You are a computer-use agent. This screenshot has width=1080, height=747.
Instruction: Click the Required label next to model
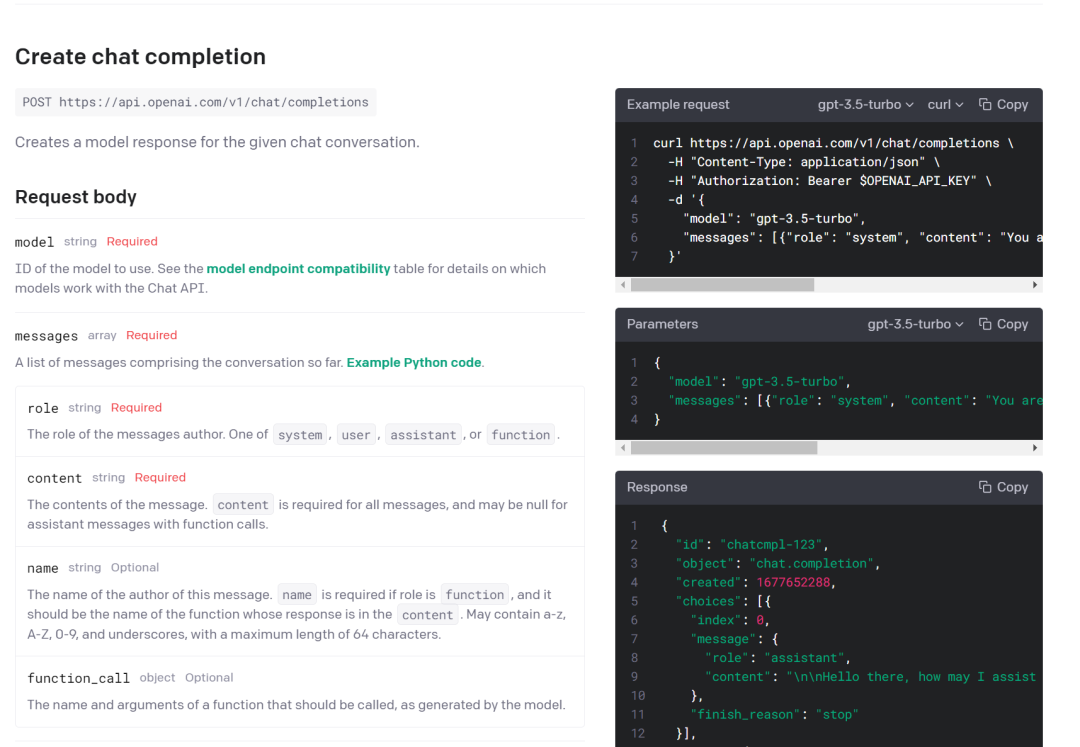(x=132, y=242)
